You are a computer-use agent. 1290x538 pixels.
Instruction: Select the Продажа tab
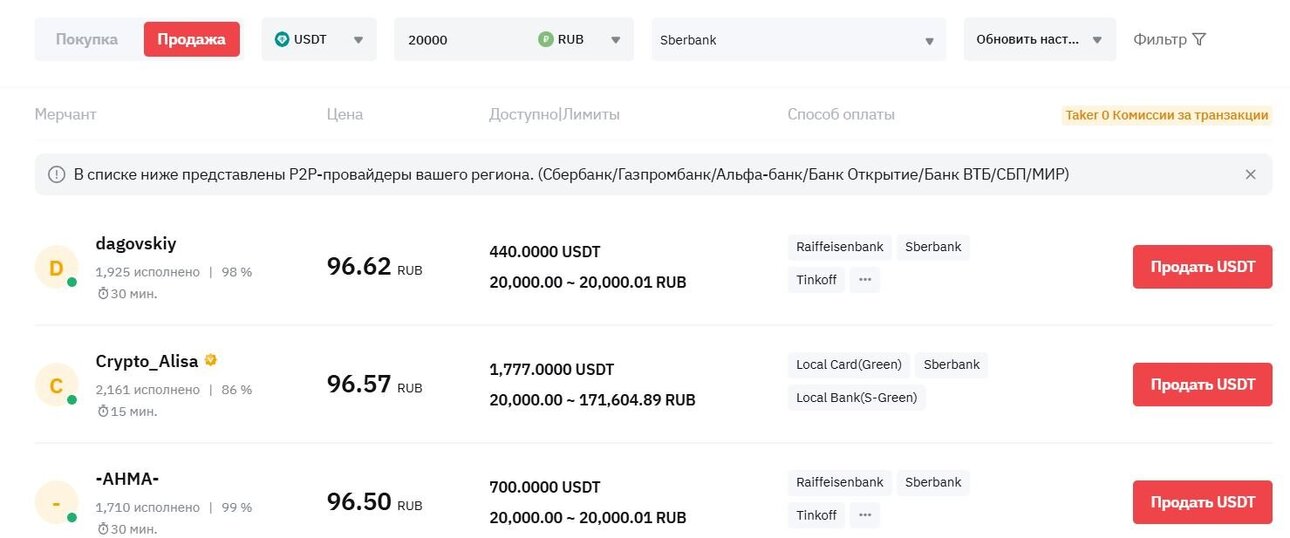pyautogui.click(x=191, y=40)
